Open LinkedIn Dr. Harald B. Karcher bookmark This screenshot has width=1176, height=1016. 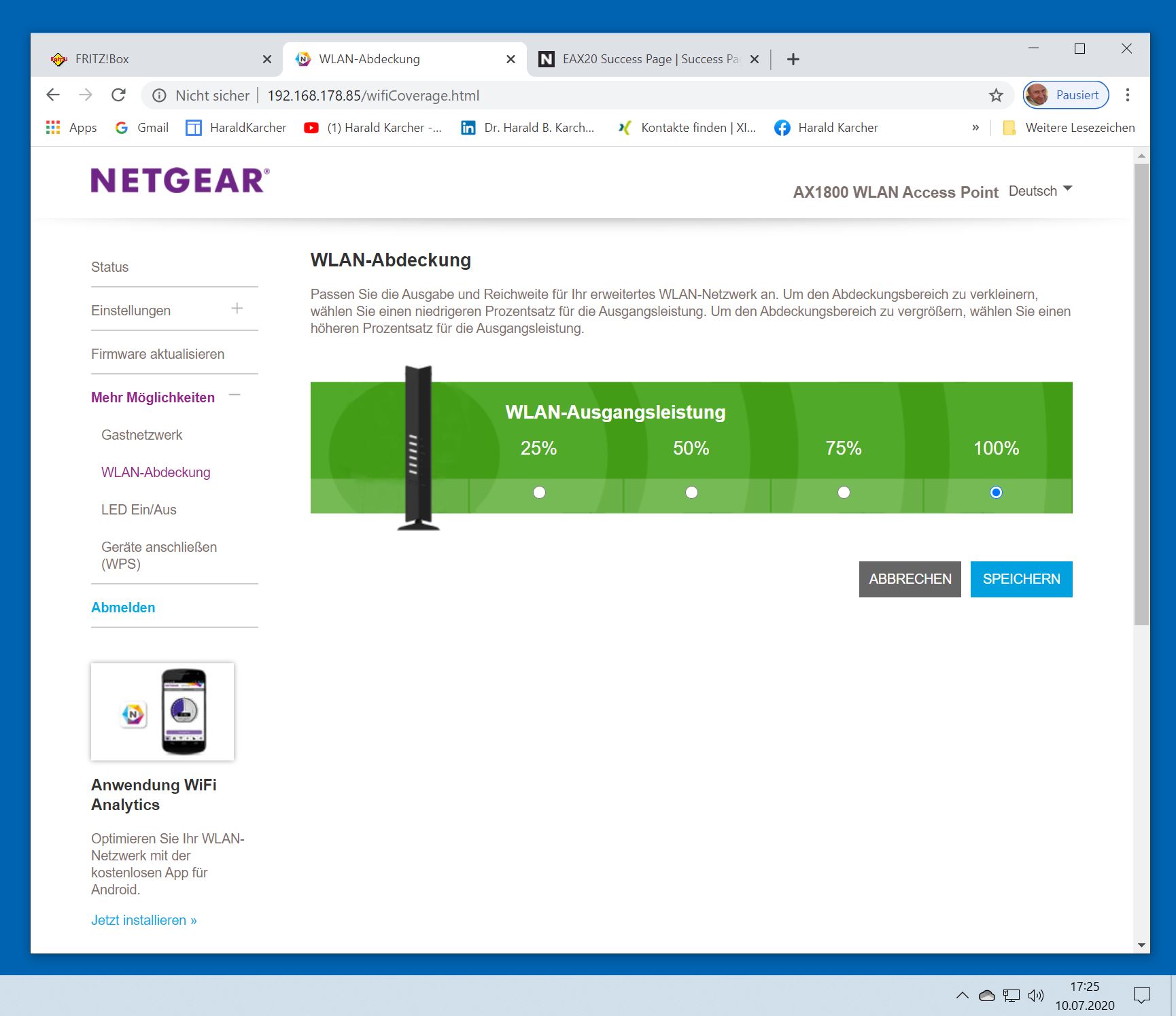click(x=528, y=128)
